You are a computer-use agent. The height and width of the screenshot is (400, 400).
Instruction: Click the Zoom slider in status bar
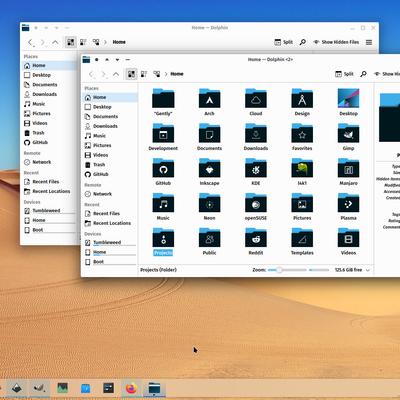tap(287, 270)
